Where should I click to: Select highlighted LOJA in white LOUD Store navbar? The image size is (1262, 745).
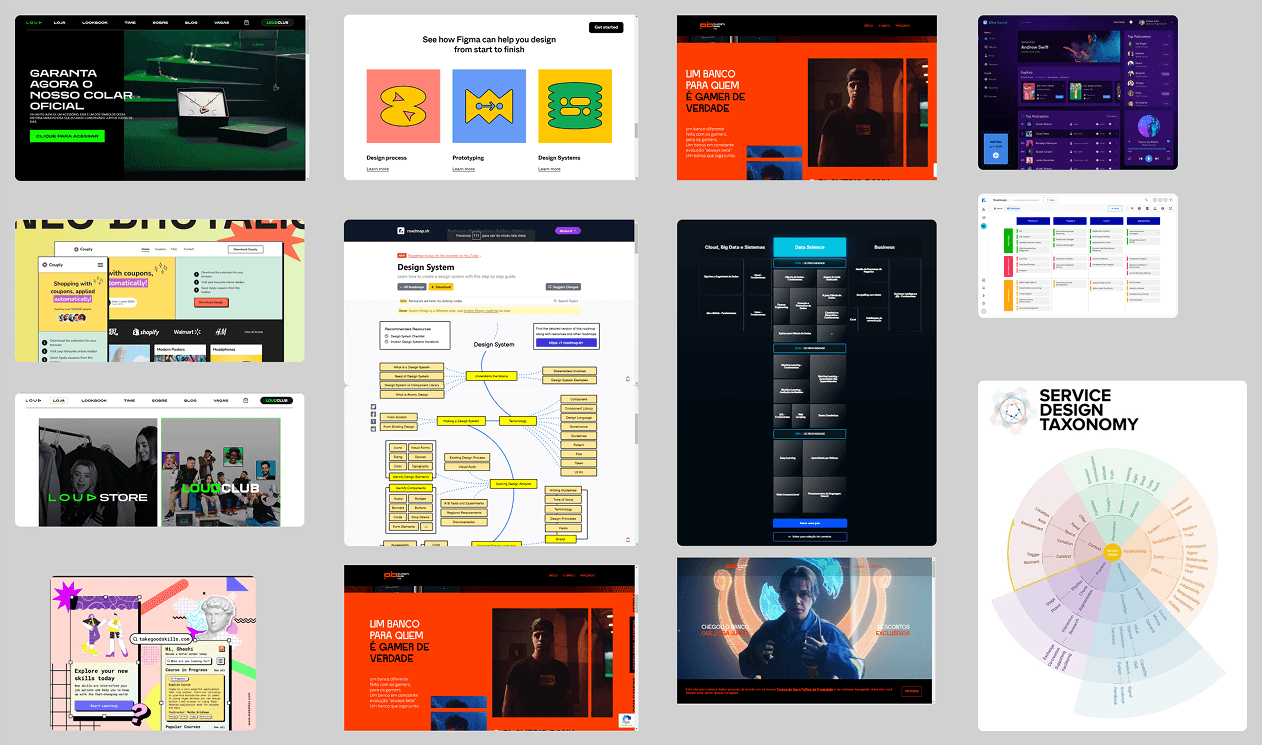tap(60, 400)
